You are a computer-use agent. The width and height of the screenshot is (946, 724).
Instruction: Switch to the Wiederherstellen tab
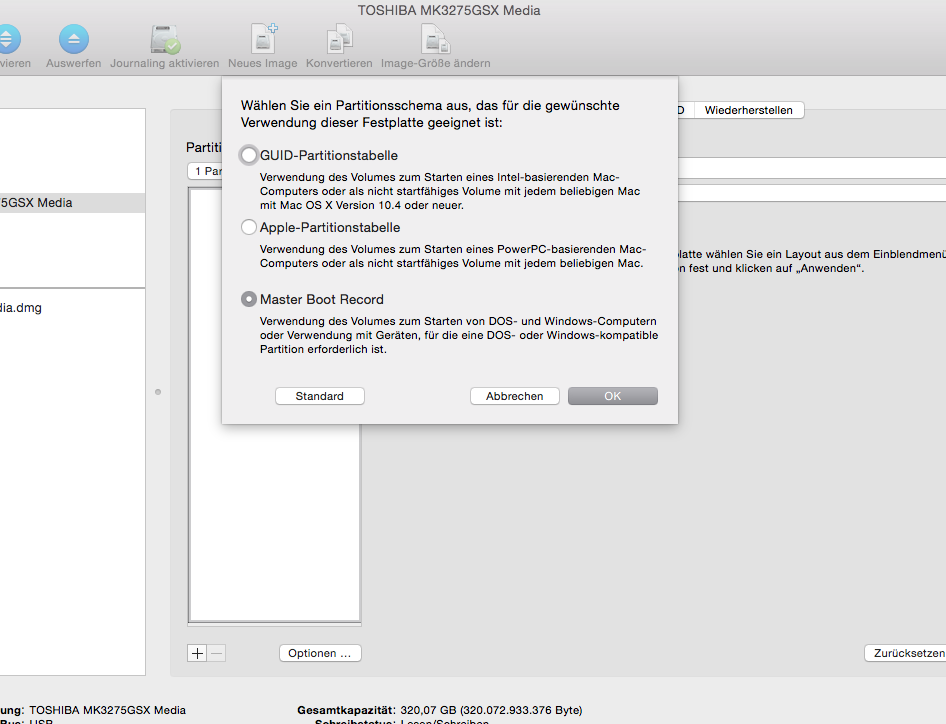[x=748, y=110]
